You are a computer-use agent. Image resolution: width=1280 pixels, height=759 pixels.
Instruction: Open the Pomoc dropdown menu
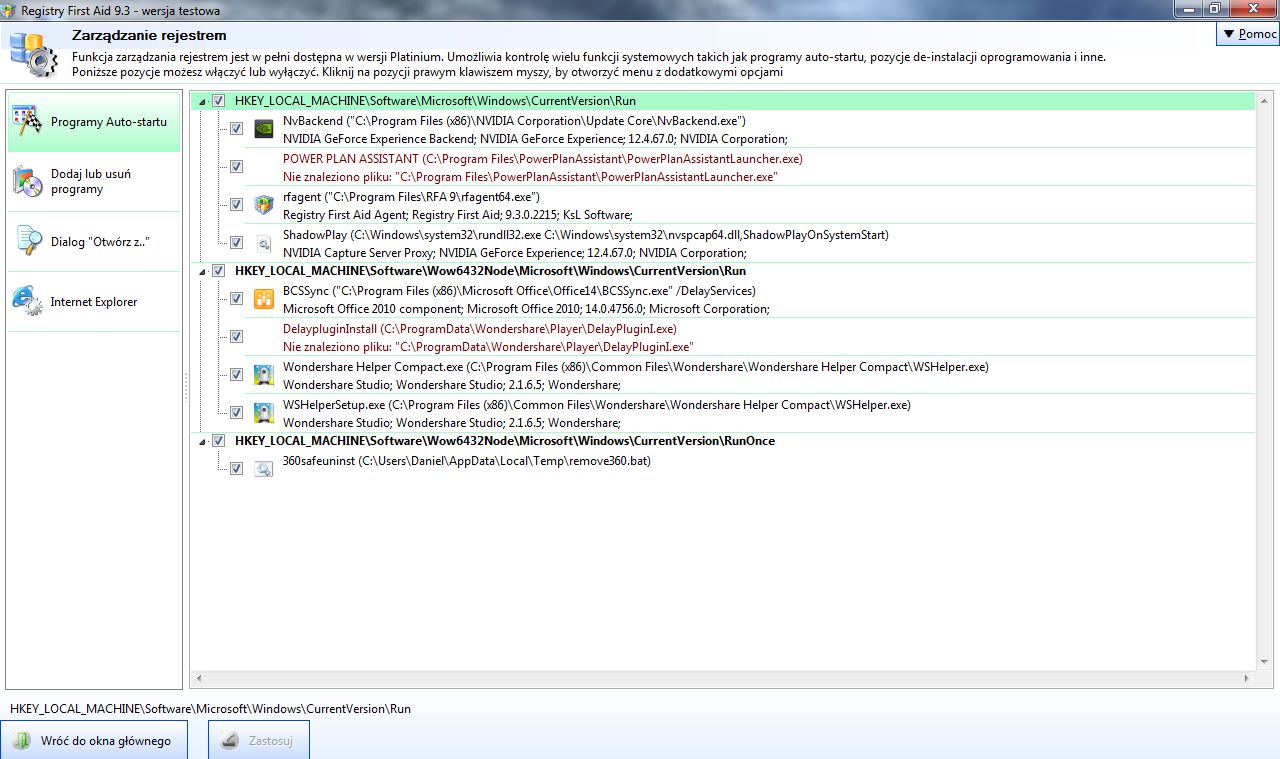[x=1248, y=34]
